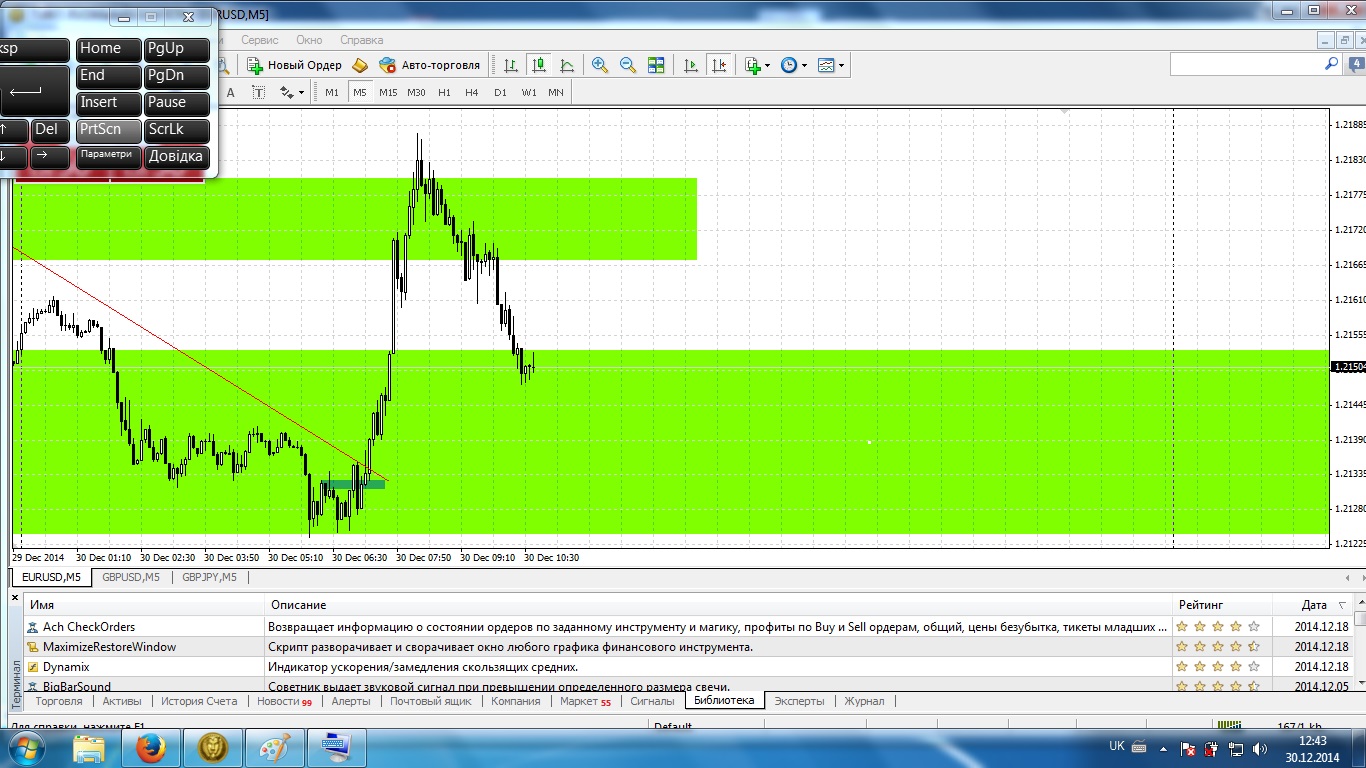Click the search magnifier dropdown icon
This screenshot has height=768, width=1366.
pos(1332,63)
